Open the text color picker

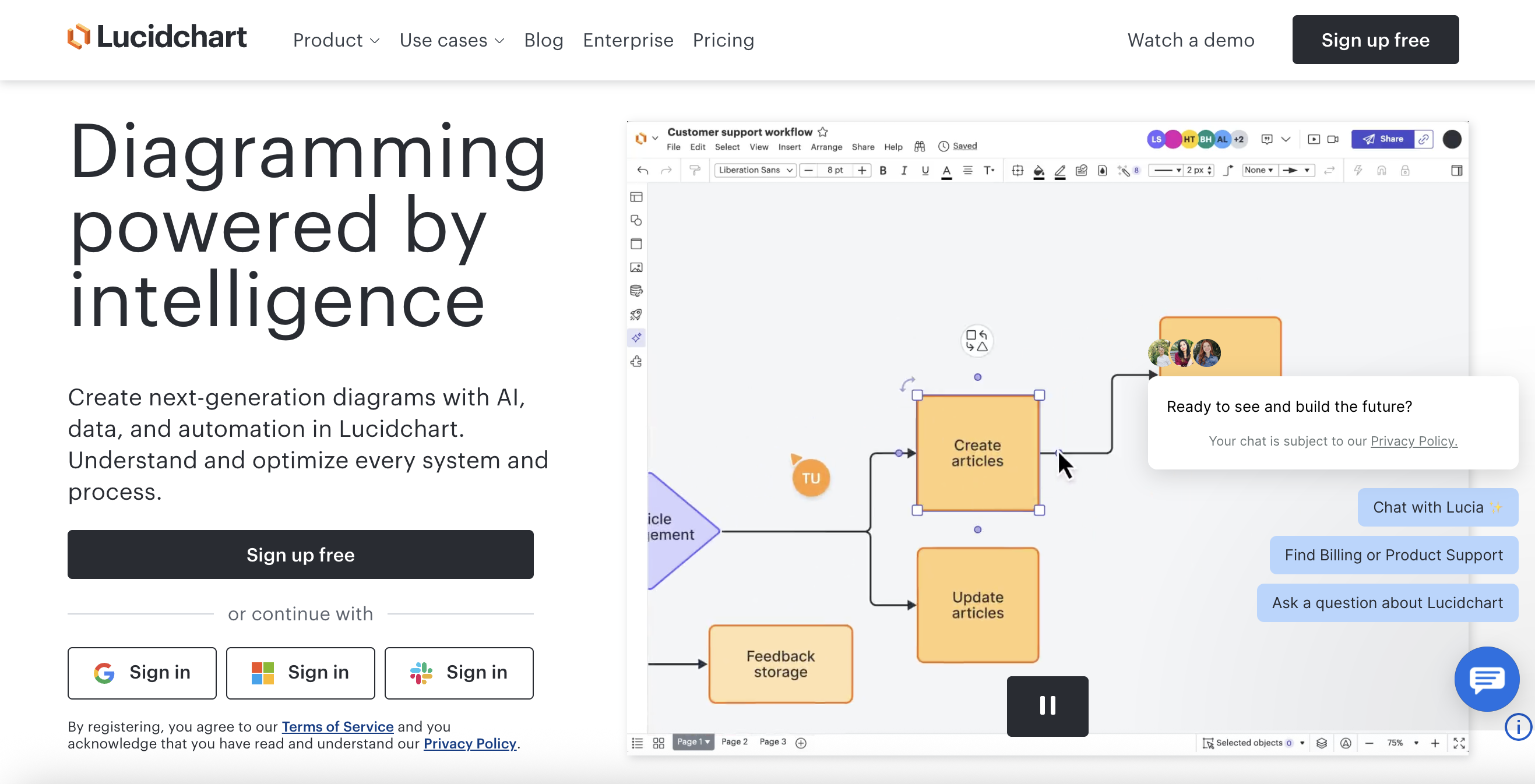pos(946,172)
